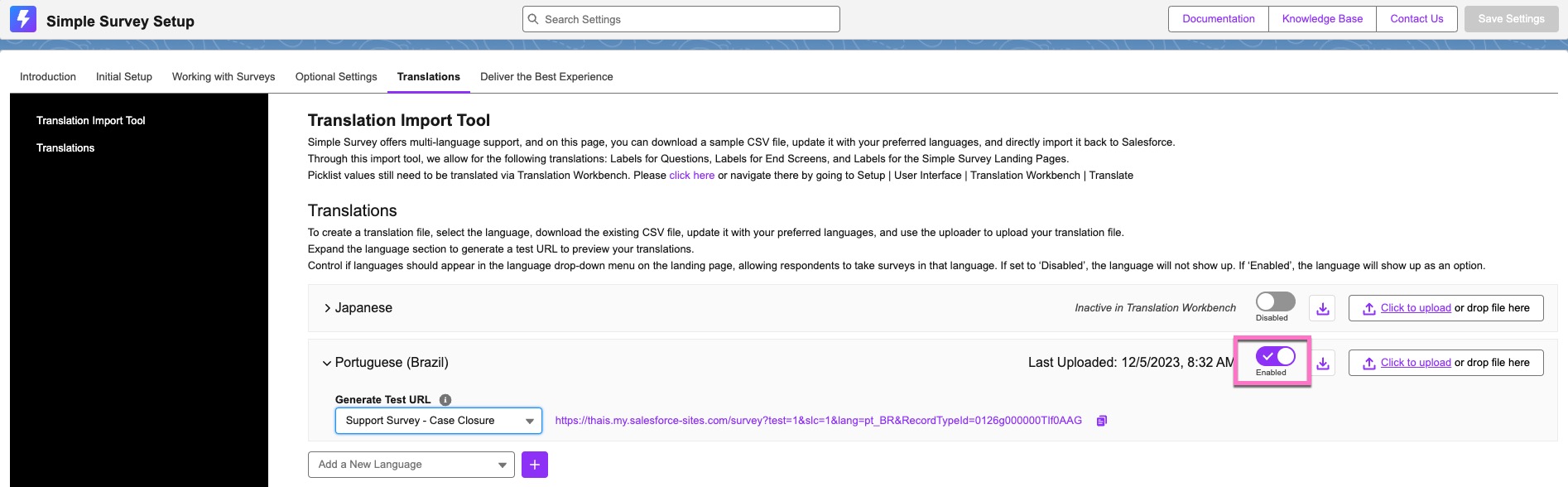Focus the Search Settings input field
Image resolution: width=1568 pixels, height=487 pixels.
tap(681, 19)
